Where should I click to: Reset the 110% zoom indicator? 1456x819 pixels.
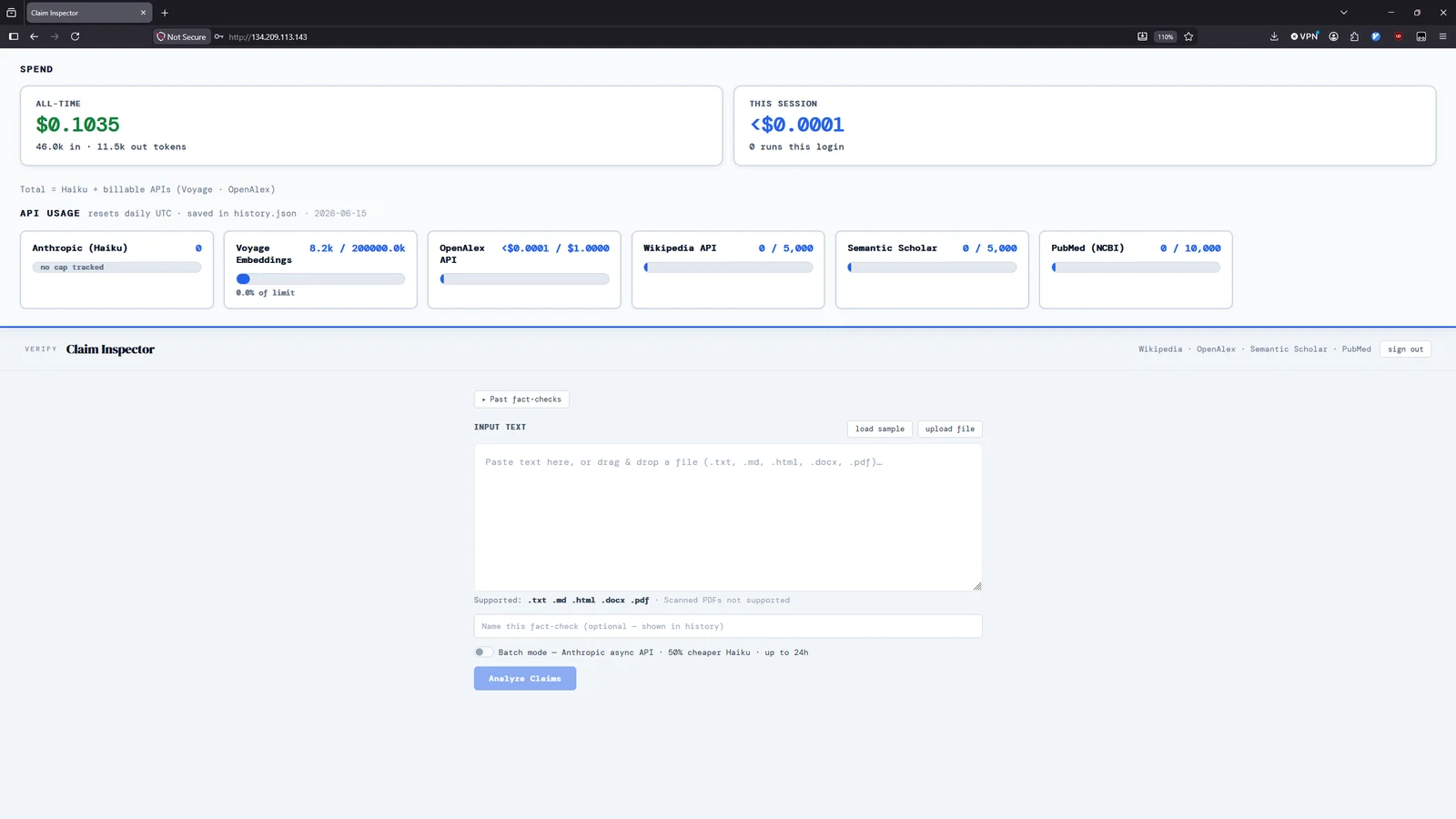click(1166, 36)
